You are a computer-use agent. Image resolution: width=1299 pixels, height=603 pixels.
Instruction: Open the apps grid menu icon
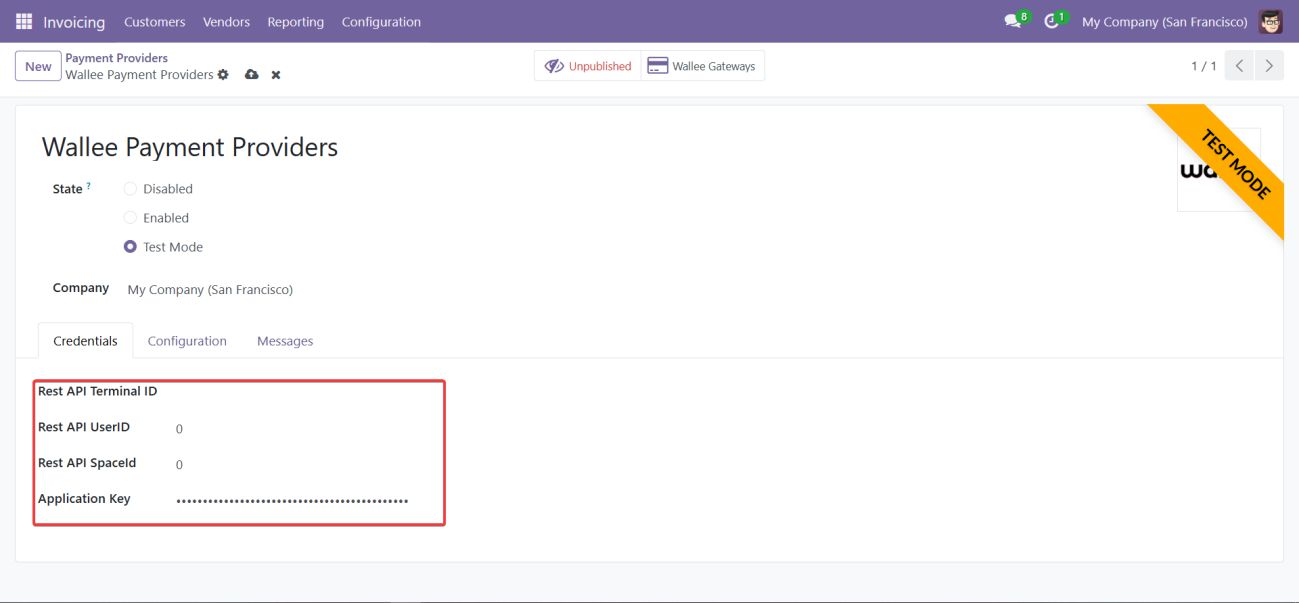24,22
